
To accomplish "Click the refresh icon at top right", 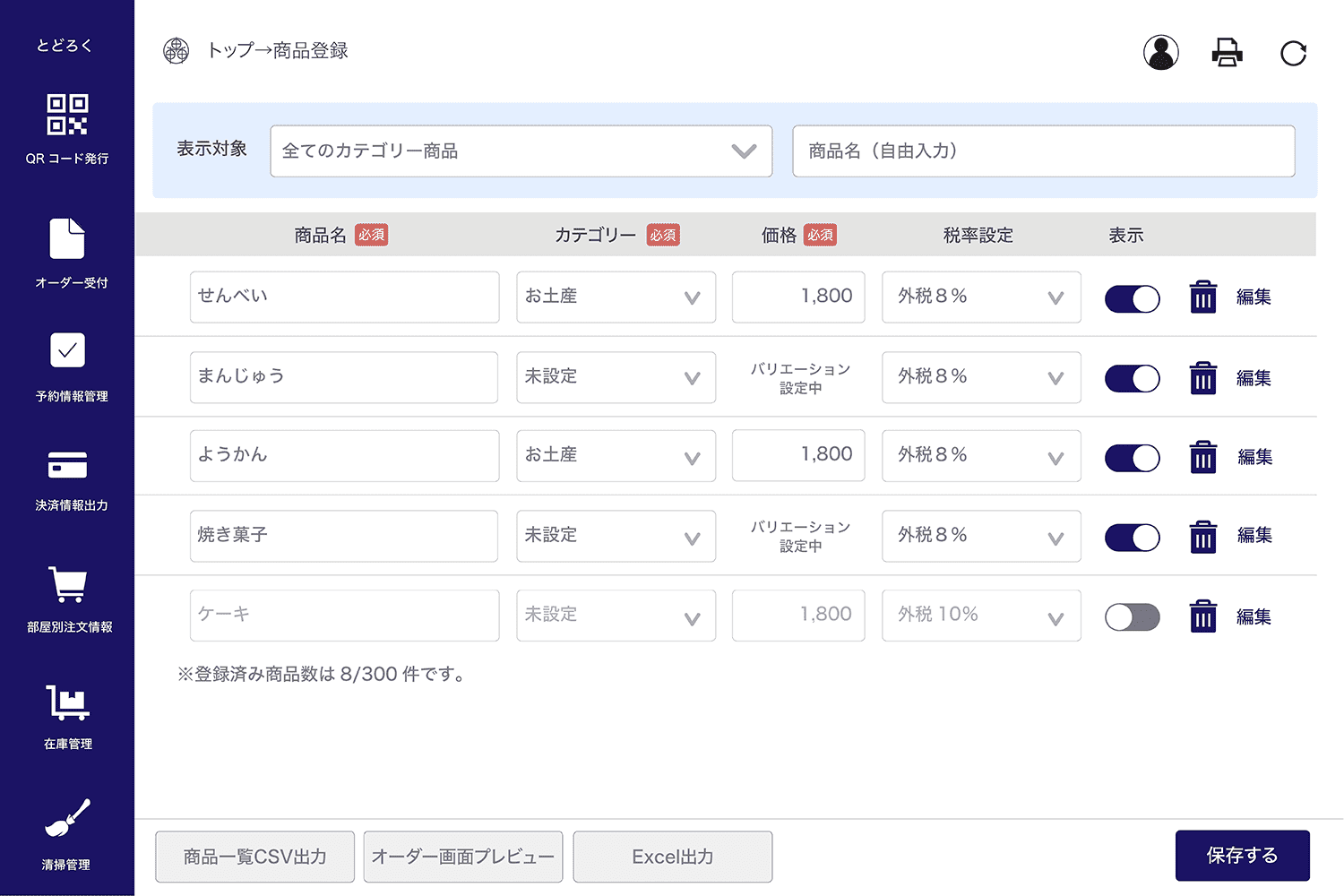I will point(1293,54).
